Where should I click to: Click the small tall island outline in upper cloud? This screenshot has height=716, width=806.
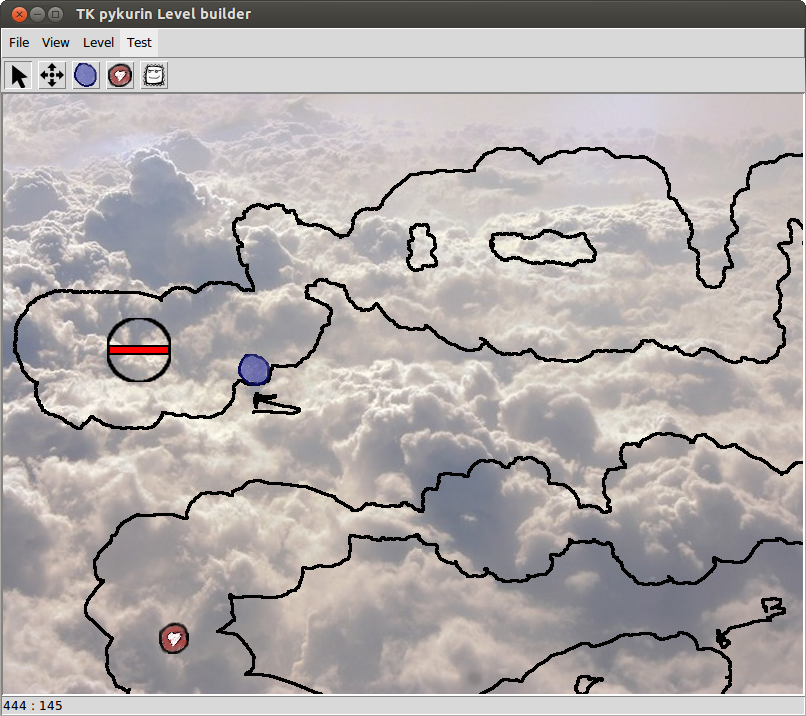[422, 247]
